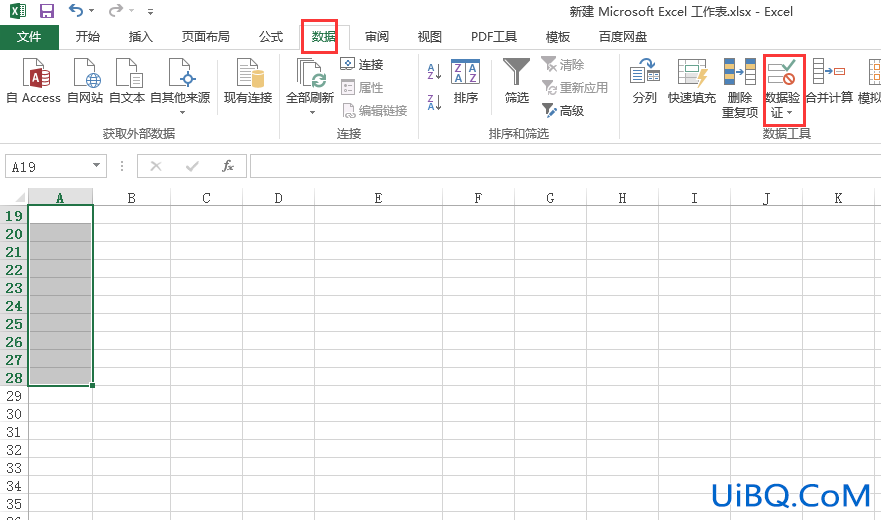Click the 数据验证 (Data Validation) icon
Viewport: 881px width, 520px height.
[782, 73]
